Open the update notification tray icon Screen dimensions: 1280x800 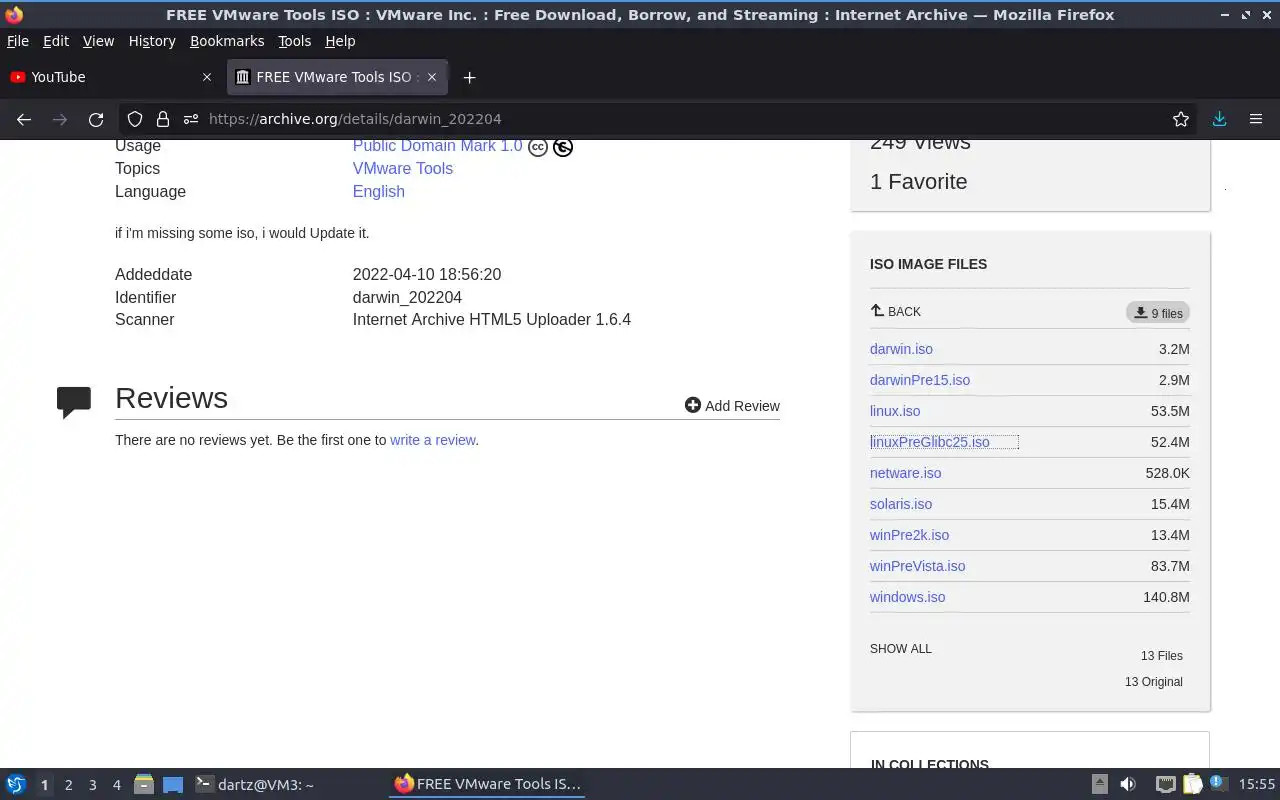point(1217,784)
